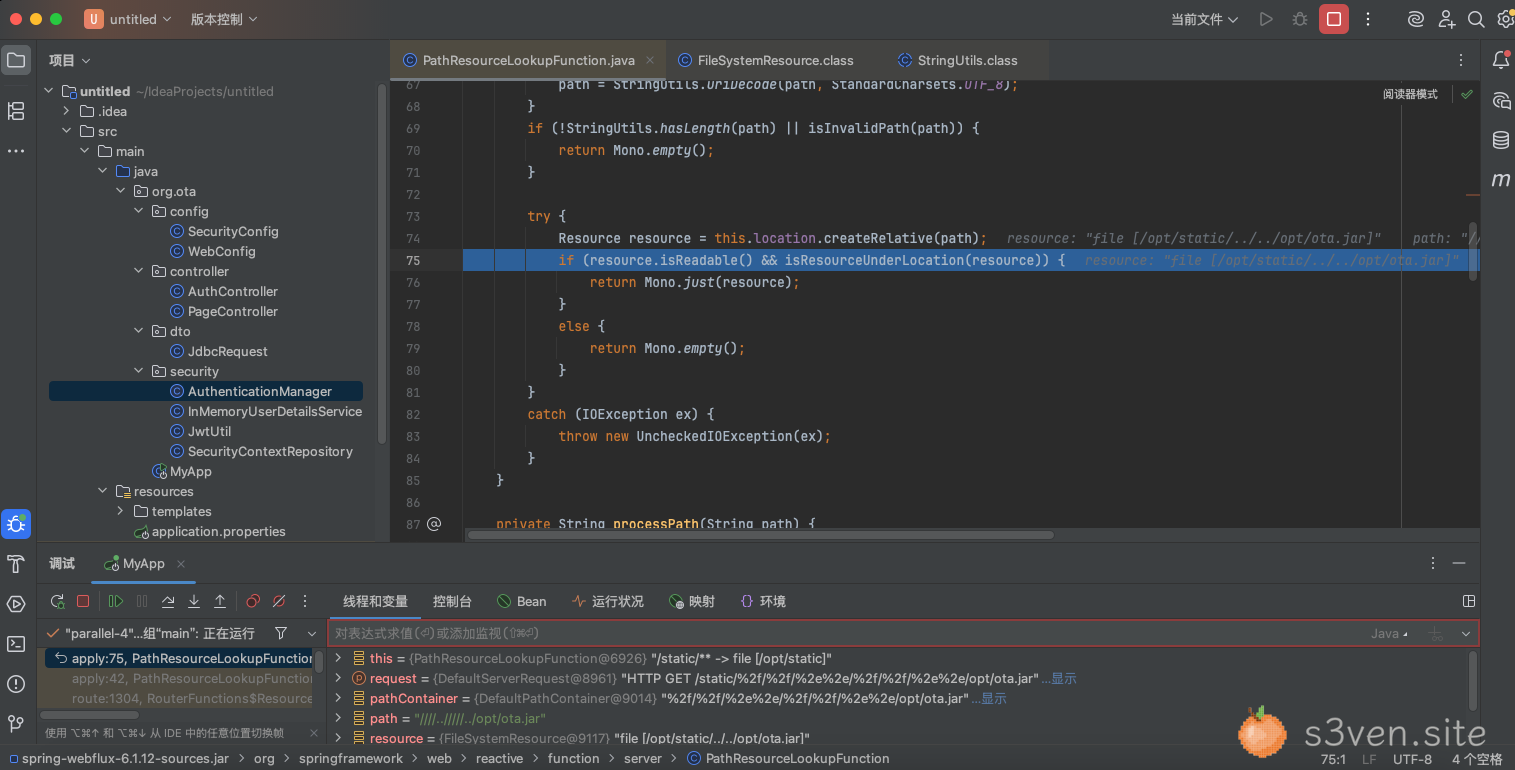Click line 75 in the editor gutter
Screen dimensions: 1515x770
414,260
